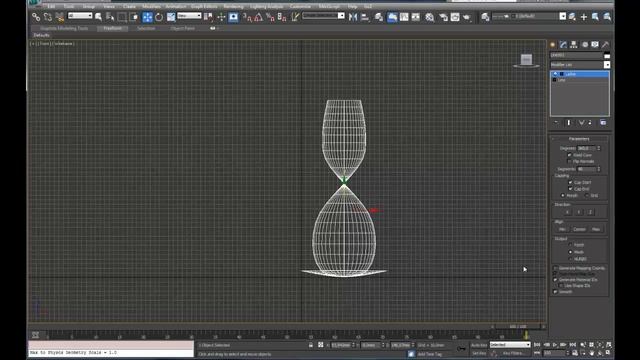This screenshot has height=360, width=640.
Task: Click the Unlink Selection tool
Action: (48, 17)
